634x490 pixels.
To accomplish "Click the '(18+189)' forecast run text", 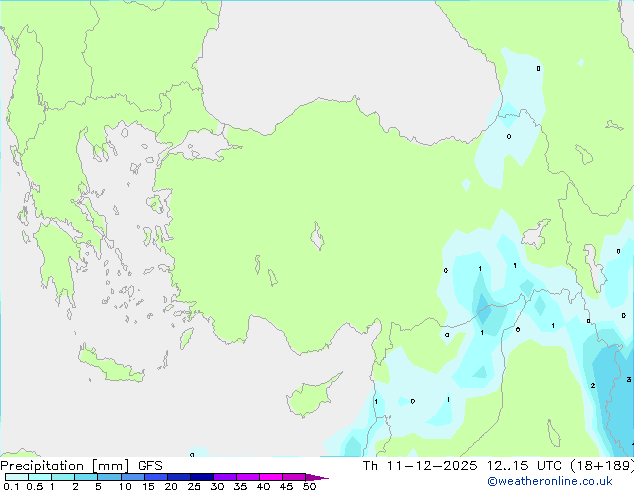I will 602,466.
